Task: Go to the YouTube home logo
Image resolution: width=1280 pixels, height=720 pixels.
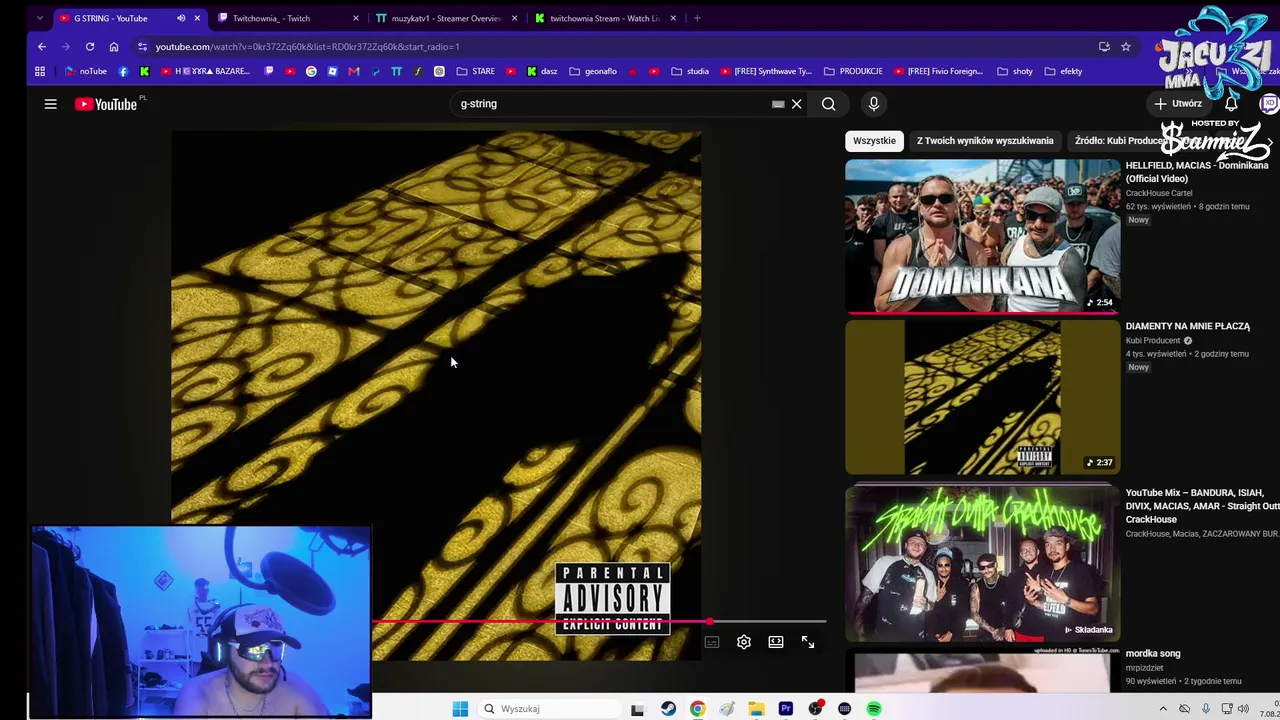Action: click(x=106, y=104)
